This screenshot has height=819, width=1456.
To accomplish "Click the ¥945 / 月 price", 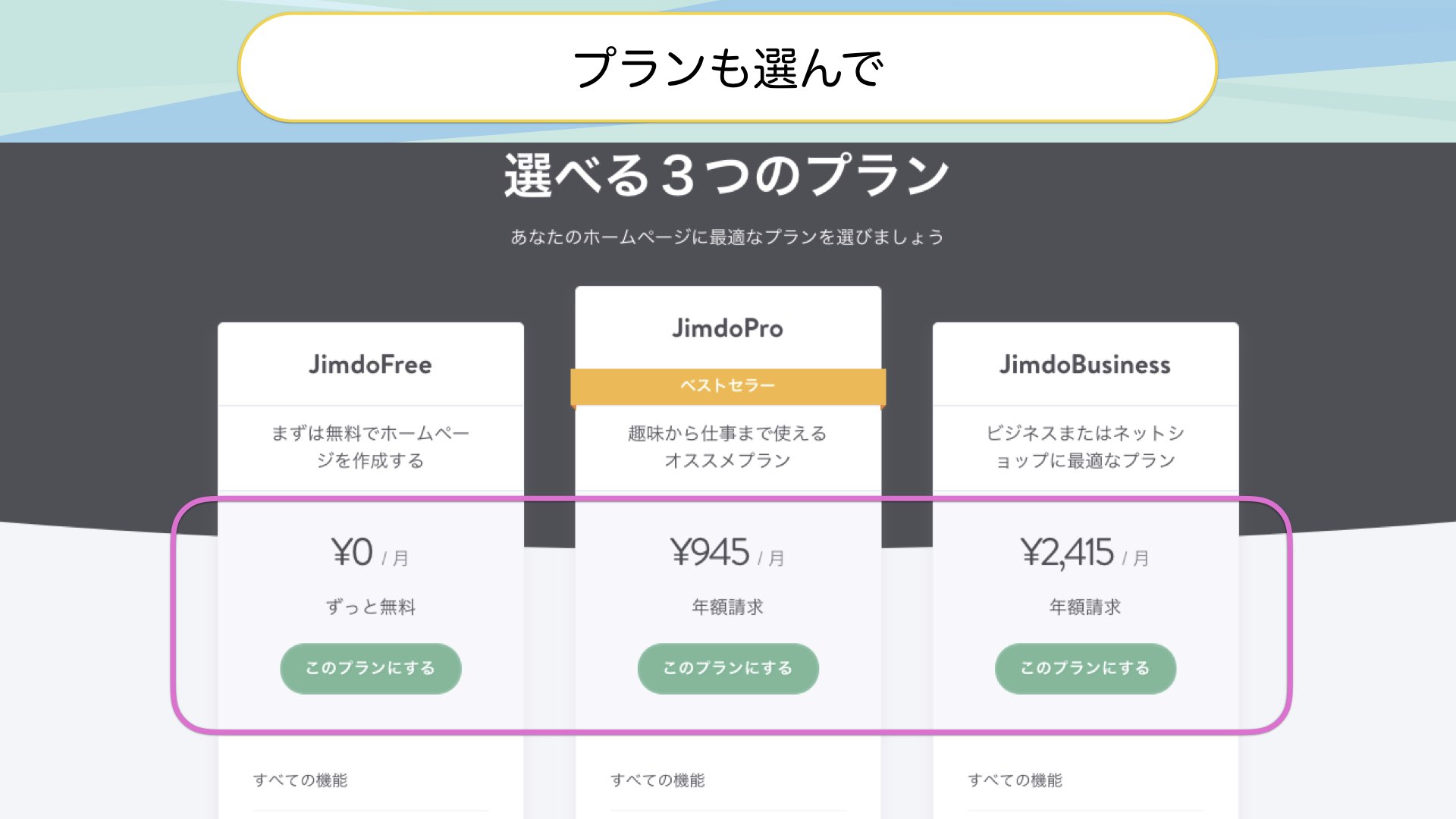I will point(727,553).
